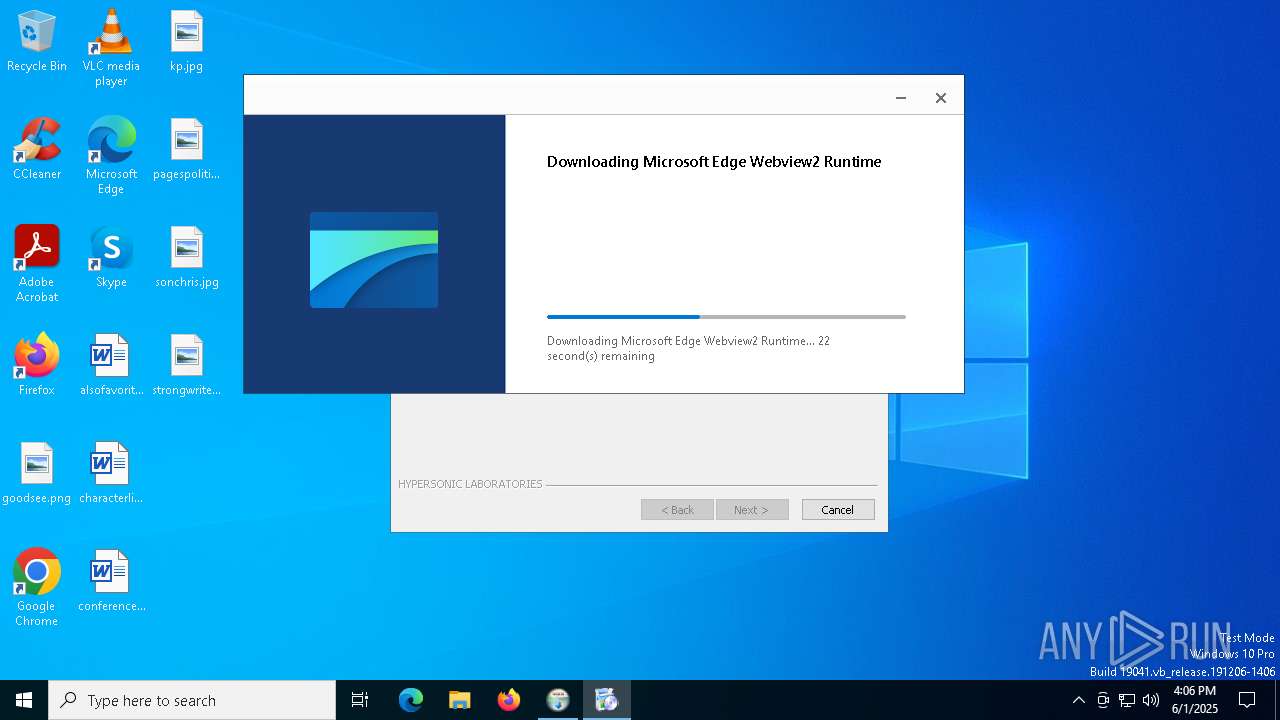Viewport: 1280px width, 720px height.
Task: Open Microsoft Edge desktop shortcut
Action: click(111, 156)
